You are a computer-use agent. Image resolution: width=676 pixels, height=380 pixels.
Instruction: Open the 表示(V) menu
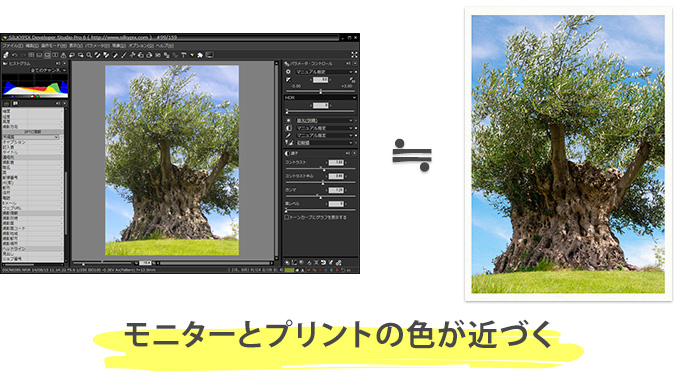pos(76,46)
